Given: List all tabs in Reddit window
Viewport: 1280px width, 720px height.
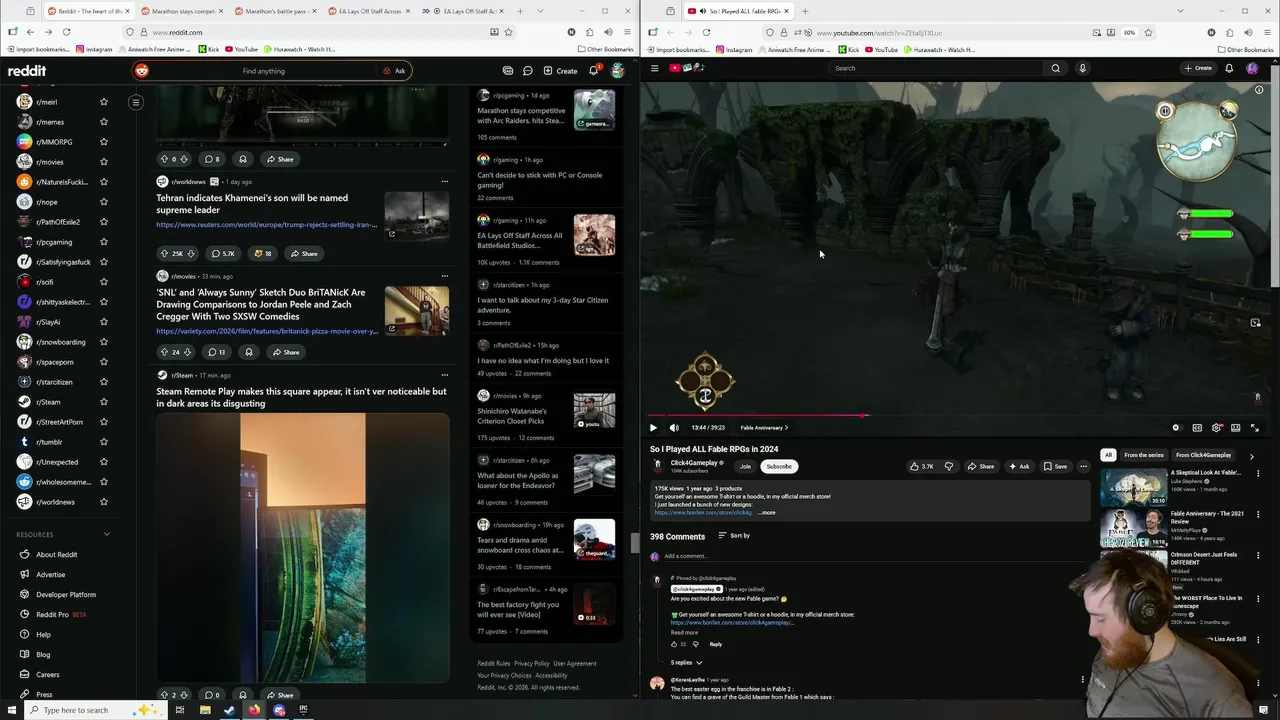Looking at the screenshot, I should click(x=541, y=11).
